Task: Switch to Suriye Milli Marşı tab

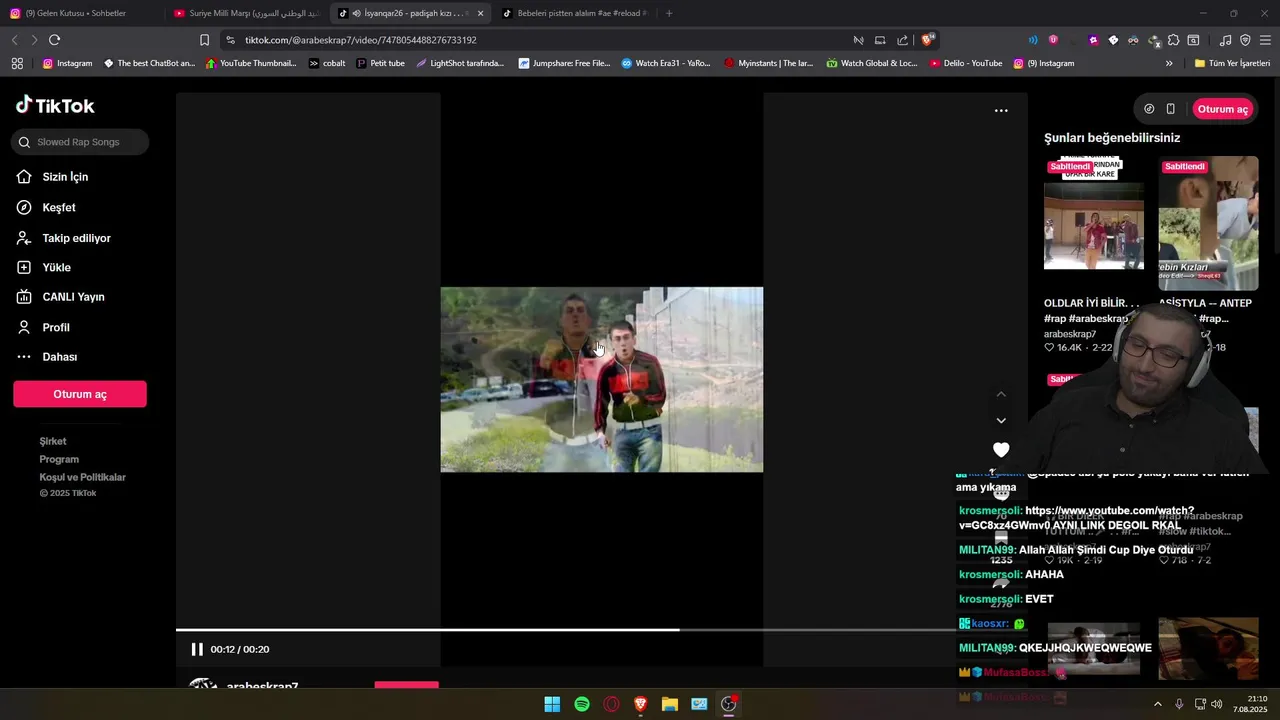Action: (246, 13)
